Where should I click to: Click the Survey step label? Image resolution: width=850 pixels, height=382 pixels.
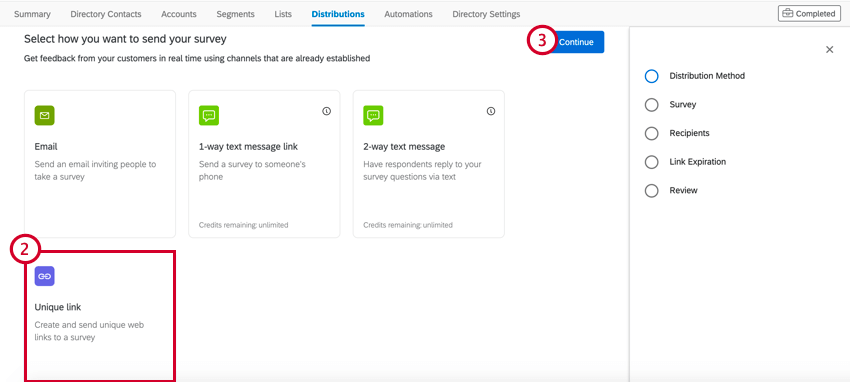pos(682,105)
